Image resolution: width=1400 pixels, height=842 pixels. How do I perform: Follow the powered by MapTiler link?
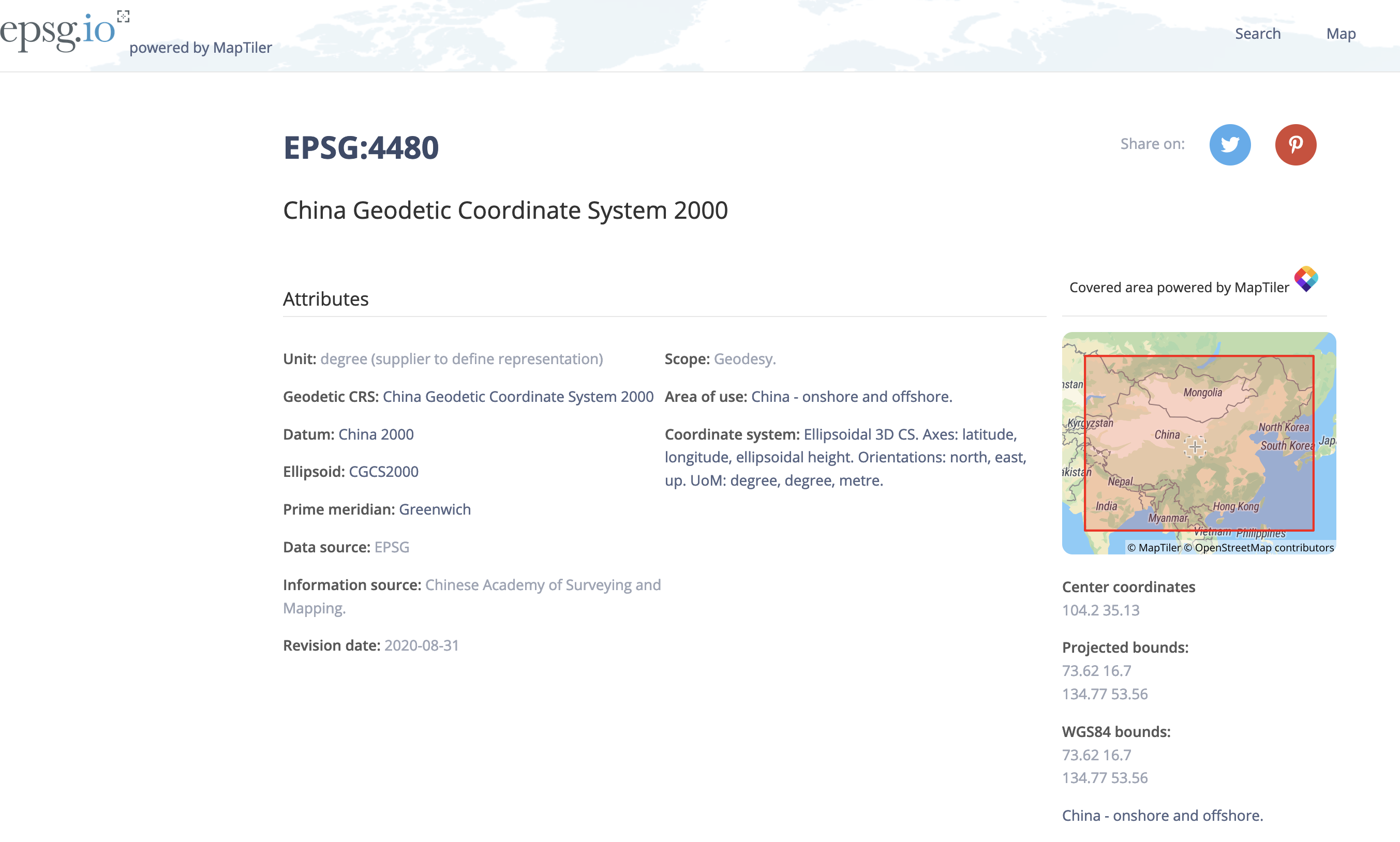[200, 48]
